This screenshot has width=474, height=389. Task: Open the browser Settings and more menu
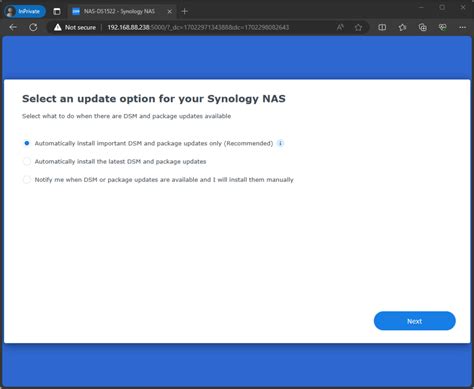tap(462, 27)
